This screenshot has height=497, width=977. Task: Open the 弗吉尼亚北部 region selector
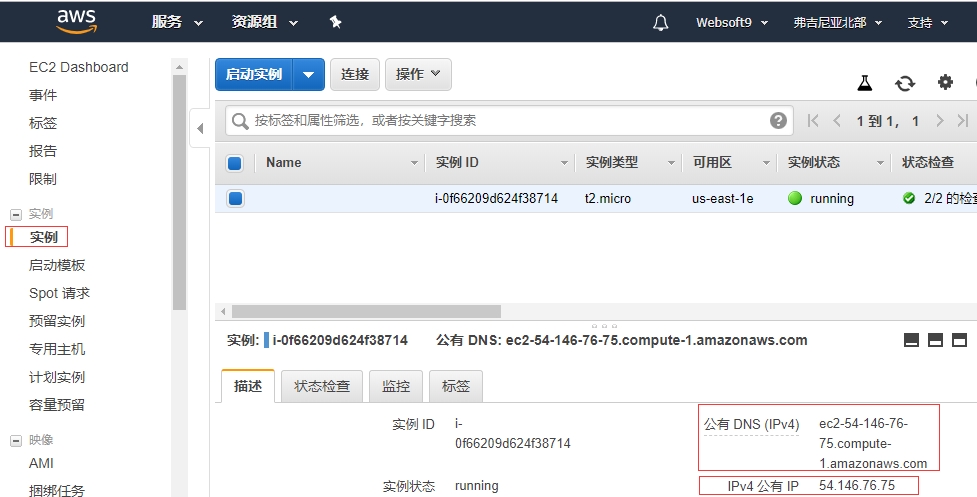pyautogui.click(x=837, y=22)
